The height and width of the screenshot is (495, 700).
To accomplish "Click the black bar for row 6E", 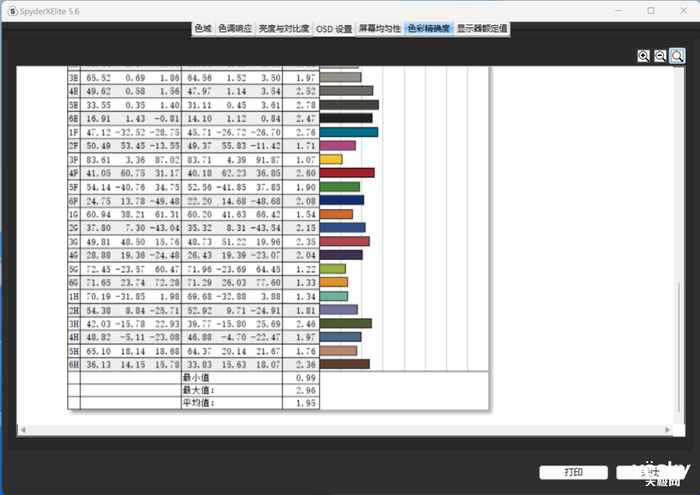I will click(x=346, y=118).
